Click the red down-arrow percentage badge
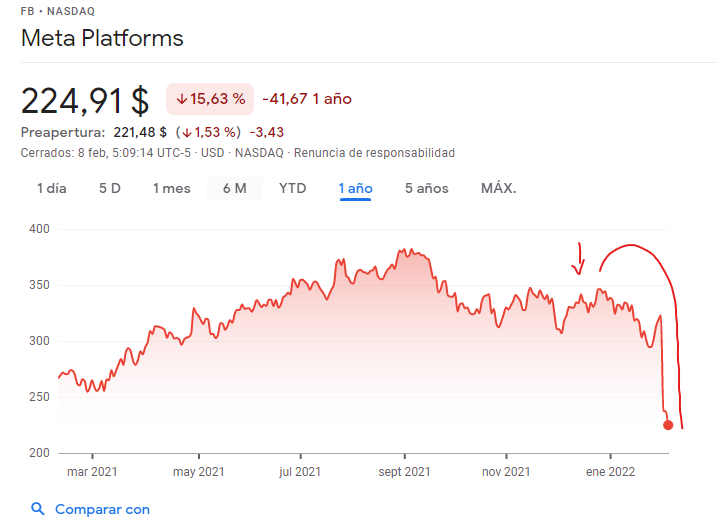The height and width of the screenshot is (522, 716). 210,99
